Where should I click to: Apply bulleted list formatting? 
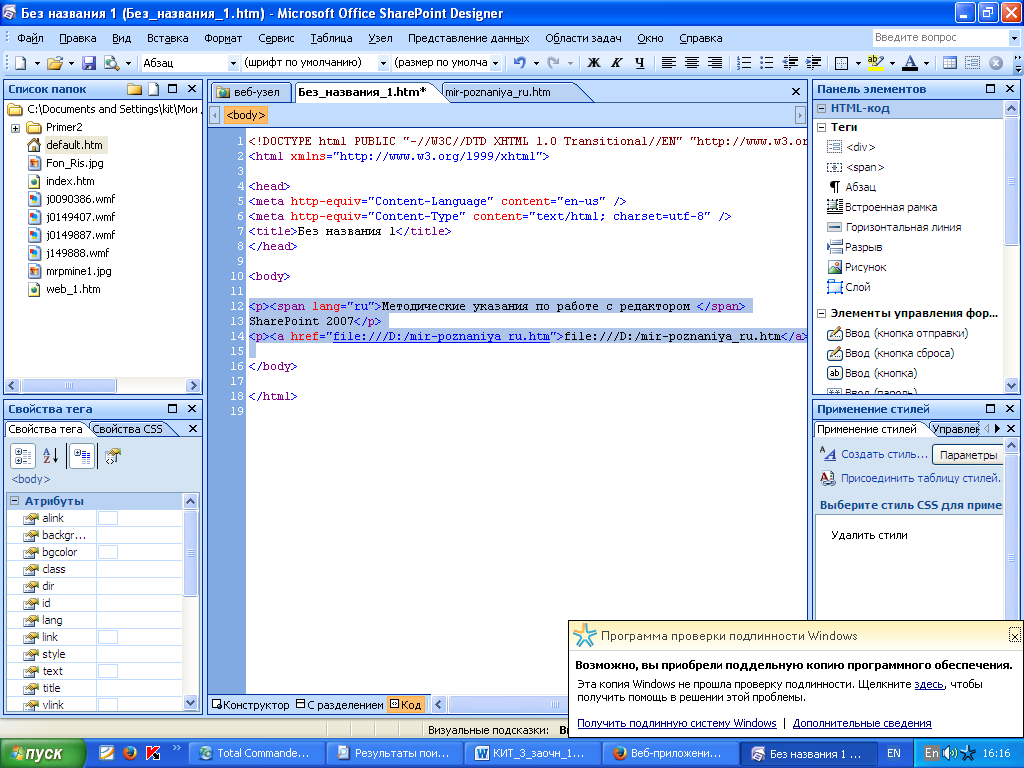tap(767, 63)
